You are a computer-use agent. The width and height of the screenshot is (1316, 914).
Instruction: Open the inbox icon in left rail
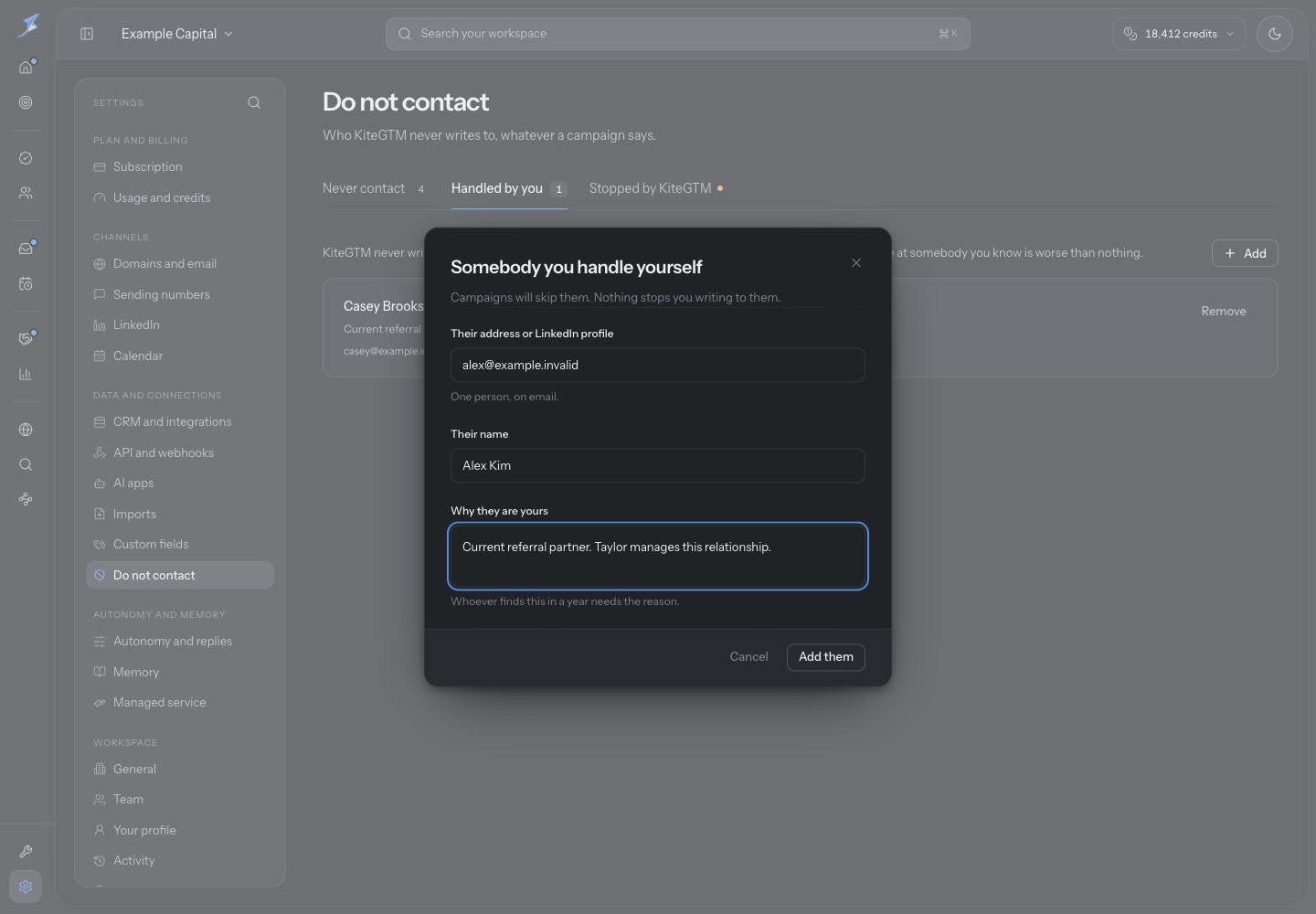(26, 249)
